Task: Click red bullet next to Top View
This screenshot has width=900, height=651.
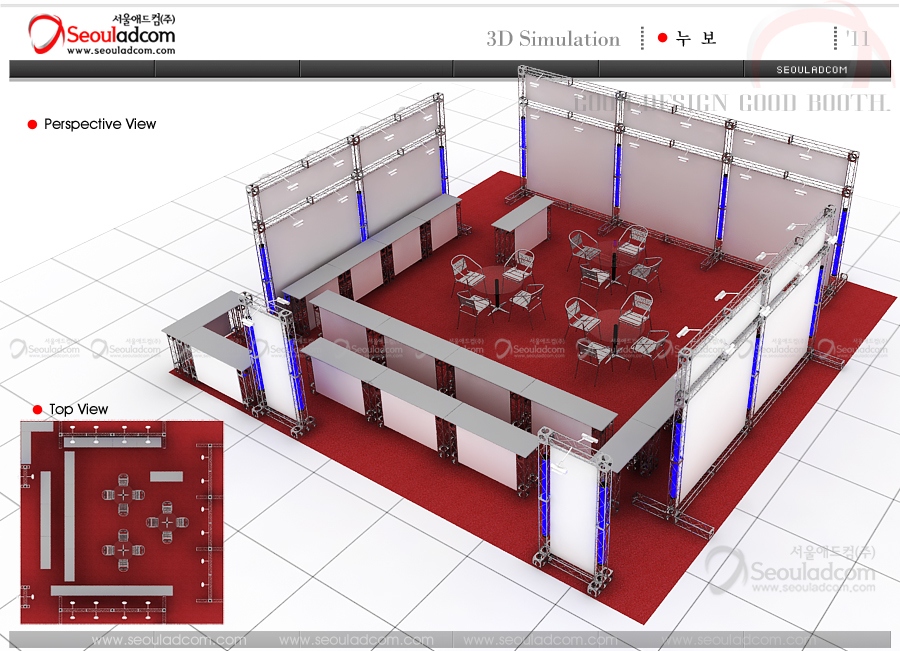Action: click(37, 410)
